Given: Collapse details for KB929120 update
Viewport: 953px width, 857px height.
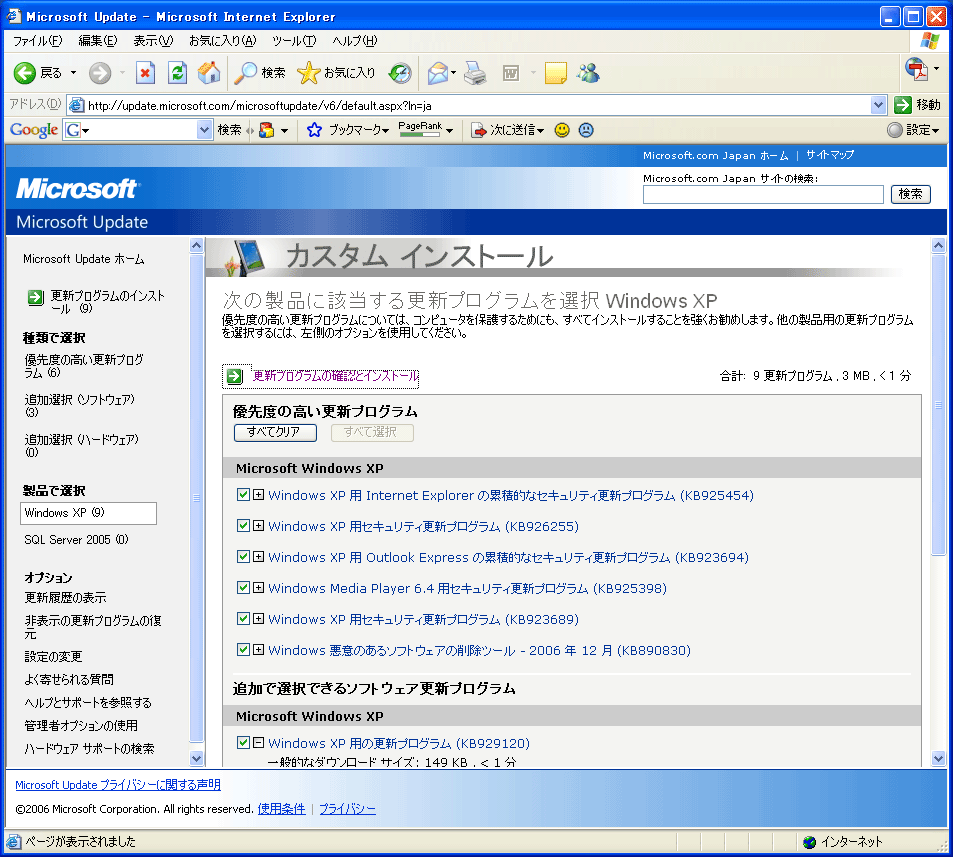Looking at the screenshot, I should (258, 743).
